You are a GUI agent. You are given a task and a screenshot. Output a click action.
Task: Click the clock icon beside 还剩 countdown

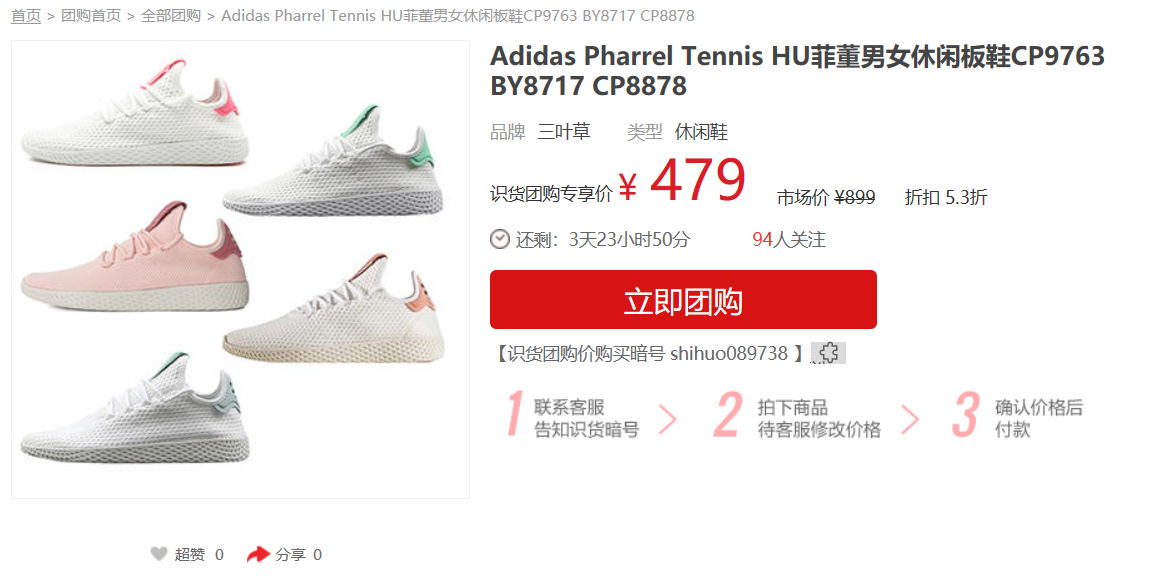coord(500,239)
